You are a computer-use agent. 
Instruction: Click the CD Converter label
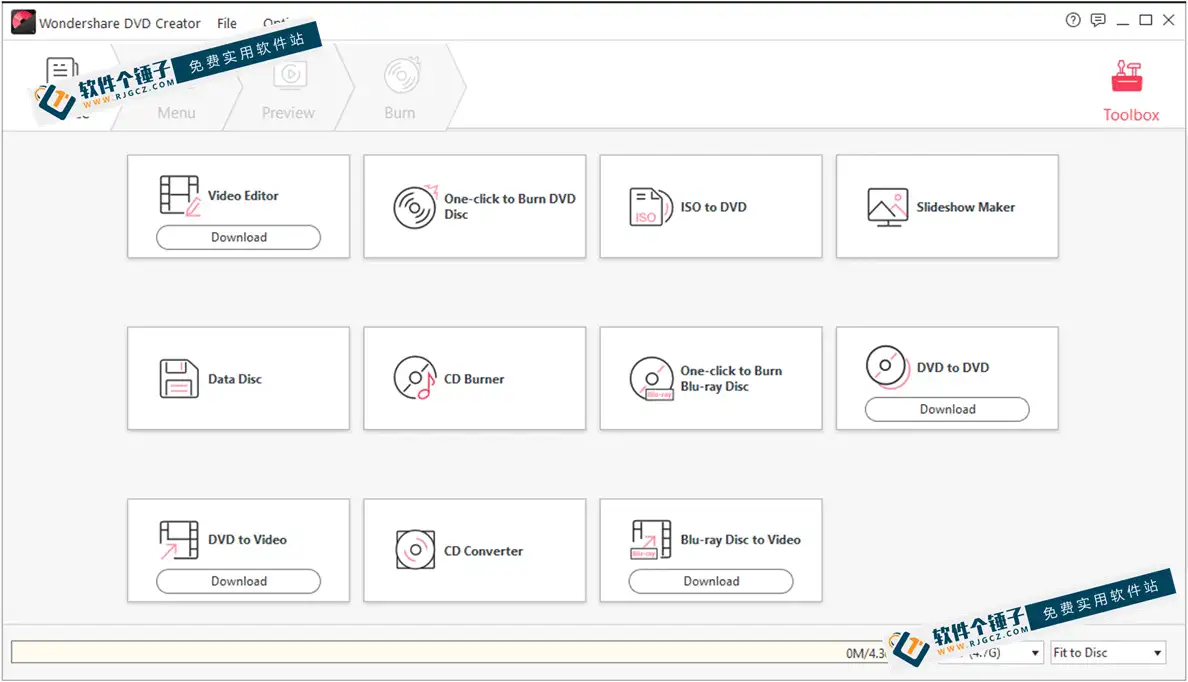point(483,551)
